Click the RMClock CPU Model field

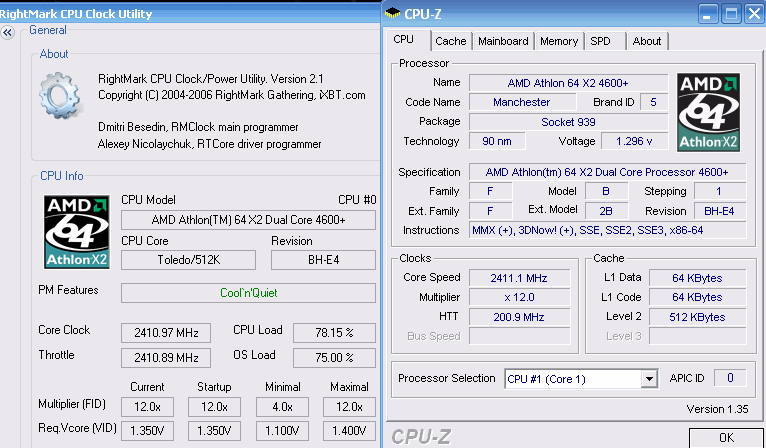point(248,220)
